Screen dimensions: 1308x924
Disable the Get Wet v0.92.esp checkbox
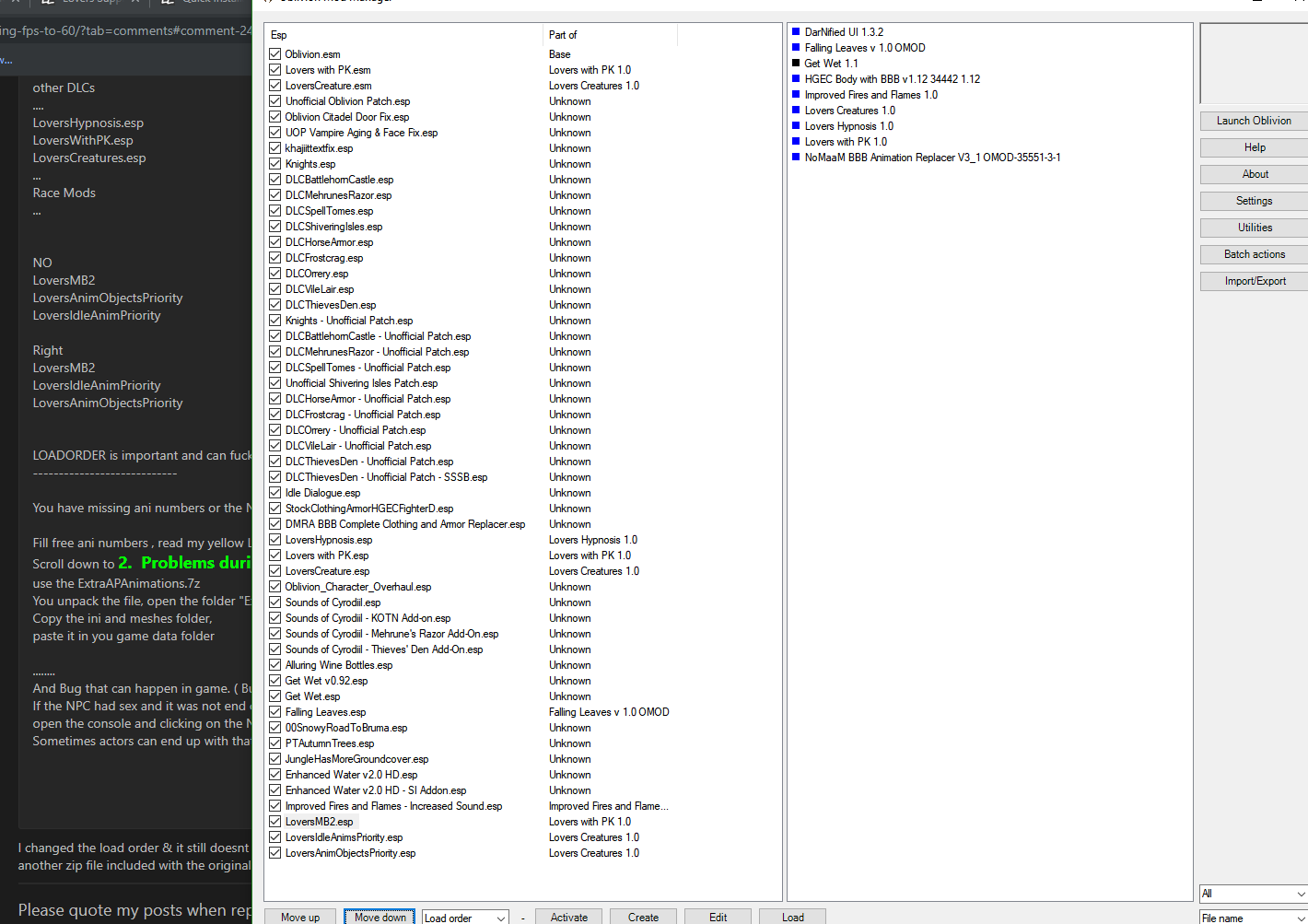pyautogui.click(x=275, y=681)
